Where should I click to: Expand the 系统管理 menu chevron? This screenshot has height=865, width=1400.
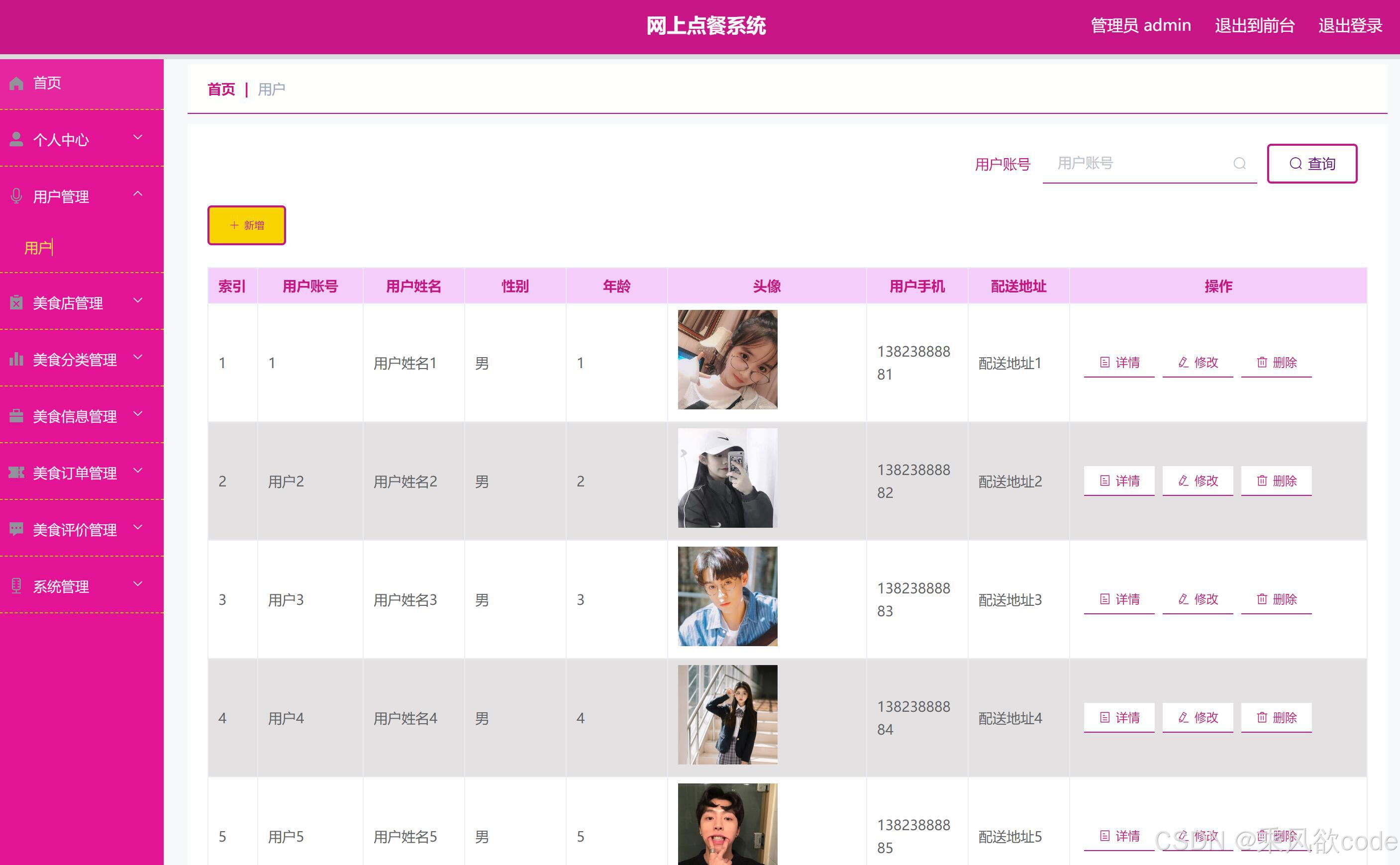(138, 584)
